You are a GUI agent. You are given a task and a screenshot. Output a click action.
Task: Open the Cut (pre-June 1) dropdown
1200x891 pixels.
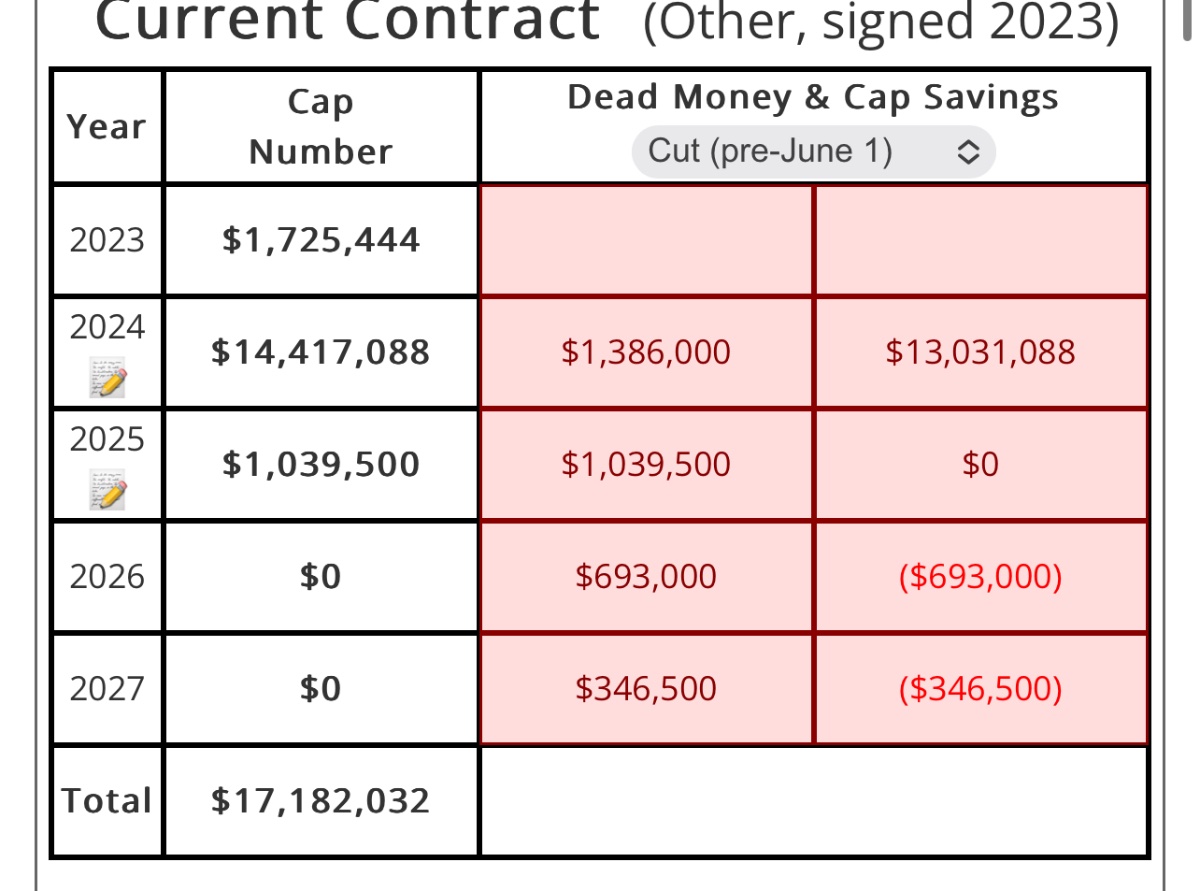[x=812, y=152]
